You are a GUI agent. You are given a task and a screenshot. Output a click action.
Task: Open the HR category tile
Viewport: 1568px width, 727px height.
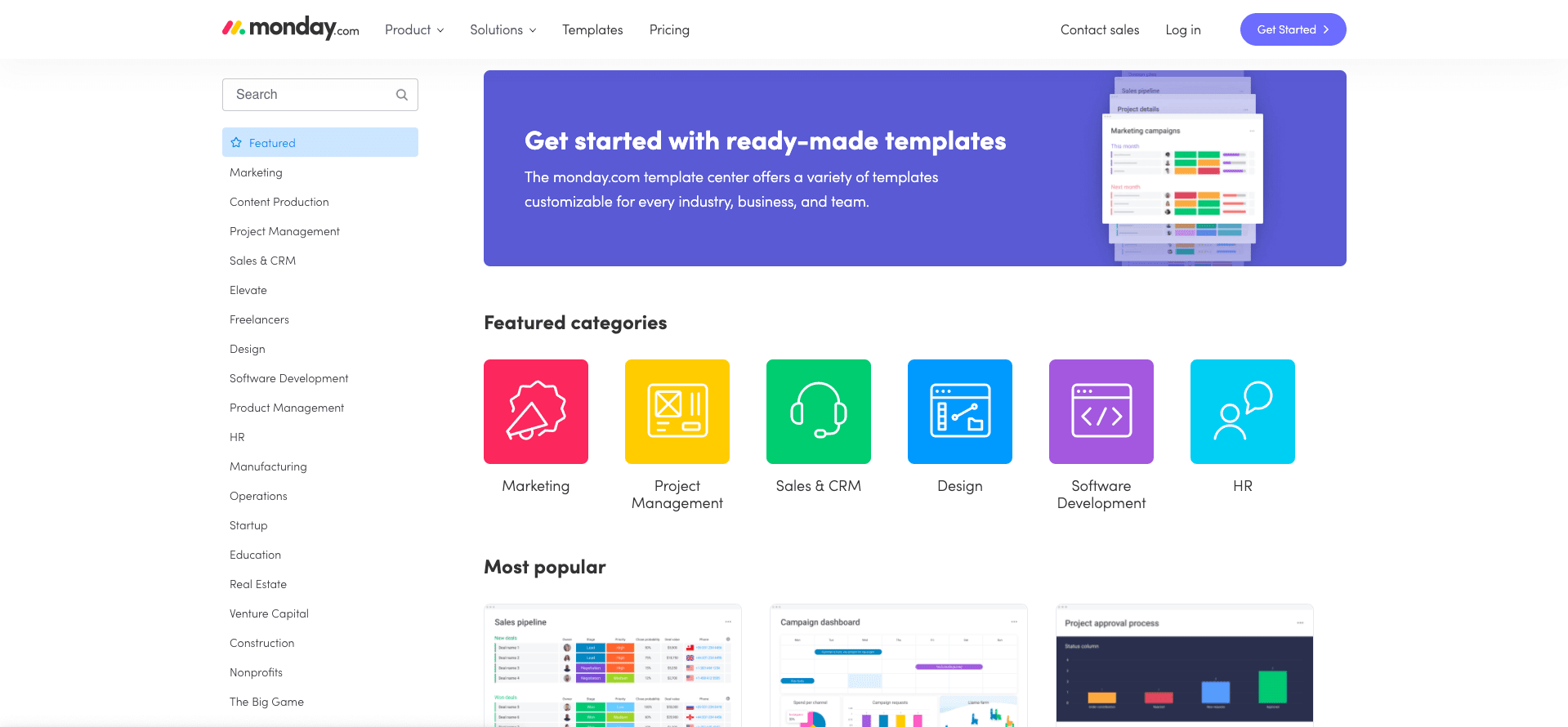click(x=1243, y=412)
